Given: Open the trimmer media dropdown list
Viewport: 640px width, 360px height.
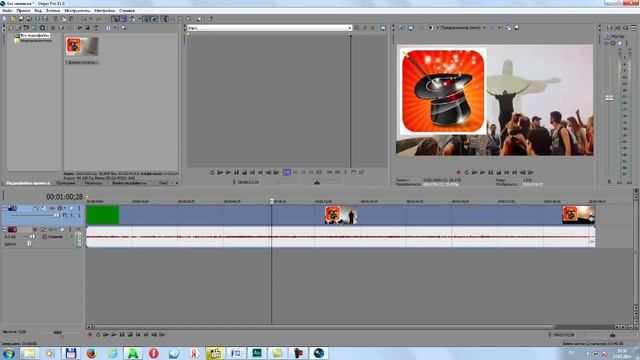Looking at the screenshot, I should pyautogui.click(x=350, y=28).
